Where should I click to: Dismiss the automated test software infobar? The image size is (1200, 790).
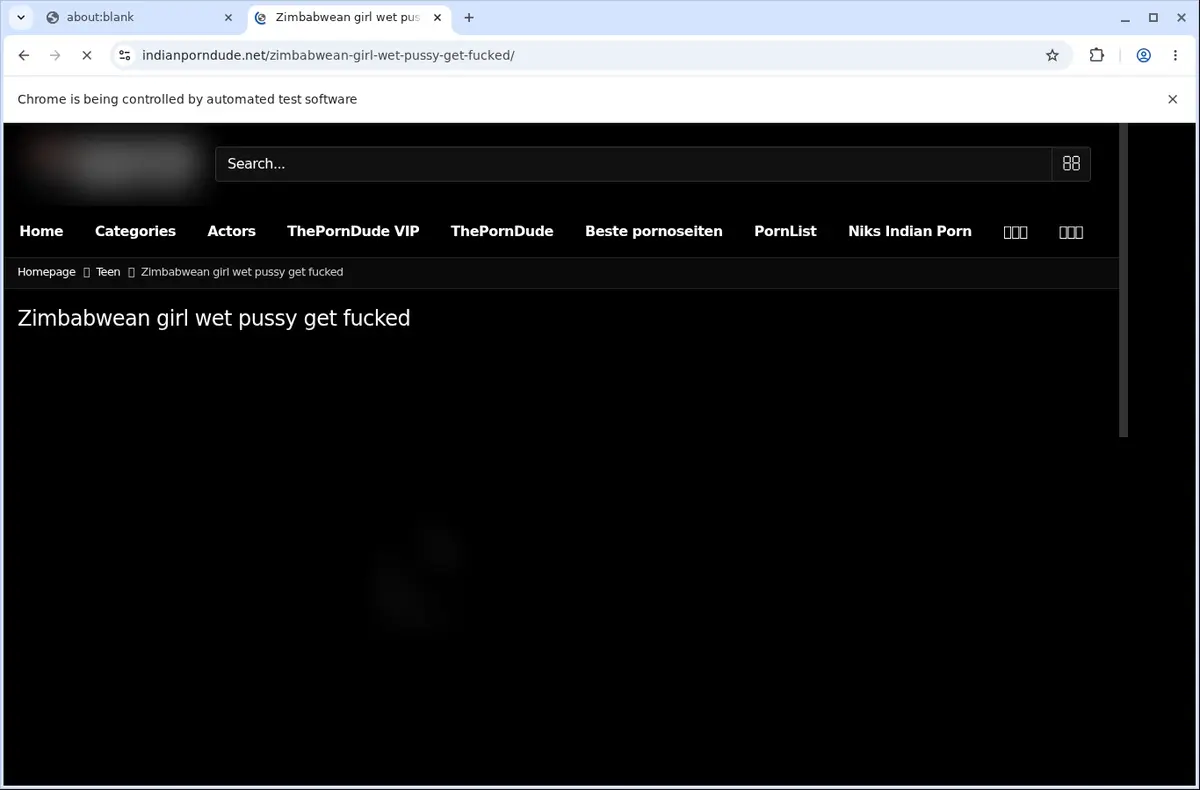1173,99
